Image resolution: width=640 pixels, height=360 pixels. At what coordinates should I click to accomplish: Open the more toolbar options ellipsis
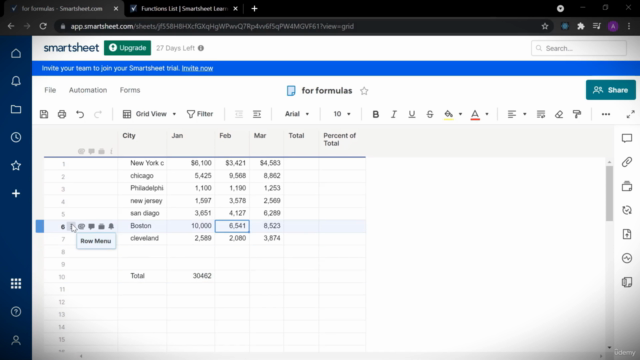coord(606,114)
